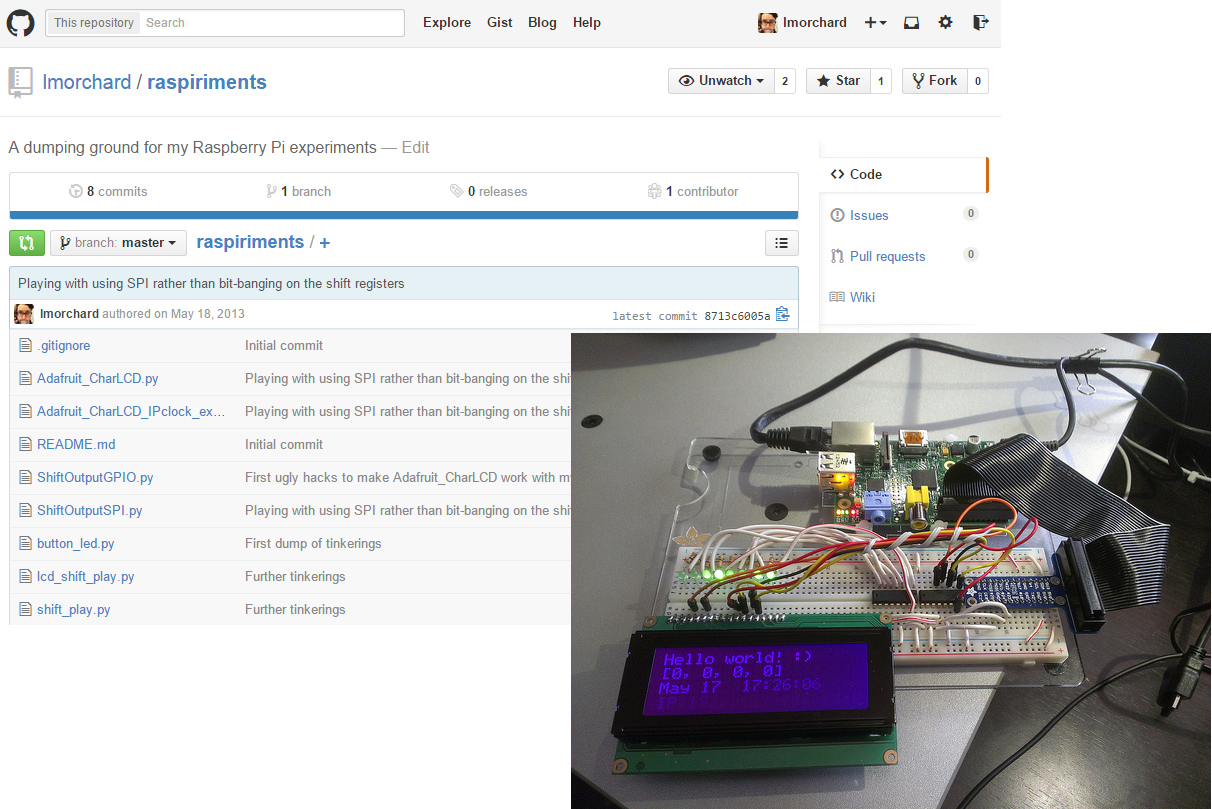The width and height of the screenshot is (1212, 809).
Task: Open the notifications inbox icon
Action: click(911, 23)
